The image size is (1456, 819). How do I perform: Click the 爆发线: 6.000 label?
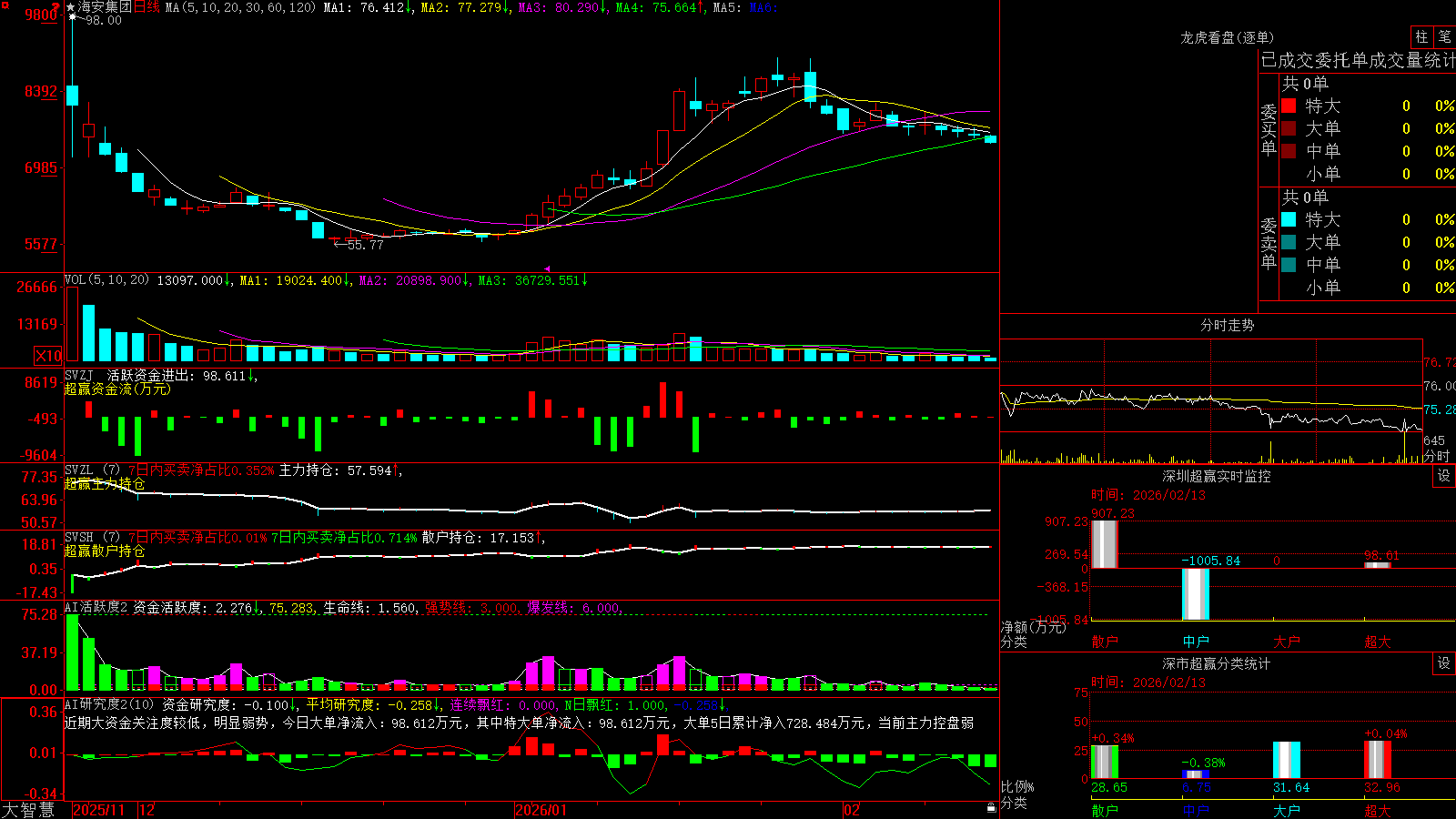[574, 607]
